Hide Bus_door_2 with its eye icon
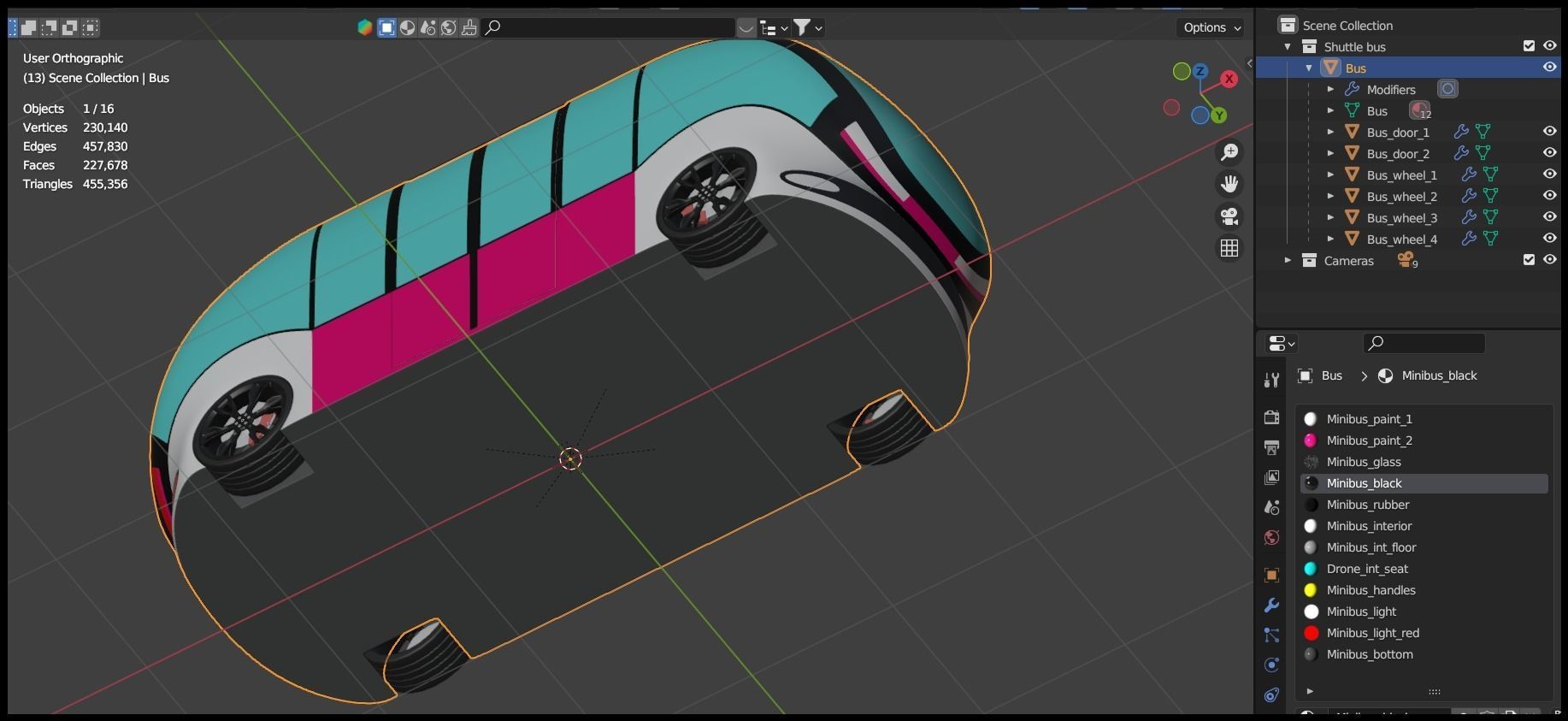Screen dimensions: 1568x721 1549,153
